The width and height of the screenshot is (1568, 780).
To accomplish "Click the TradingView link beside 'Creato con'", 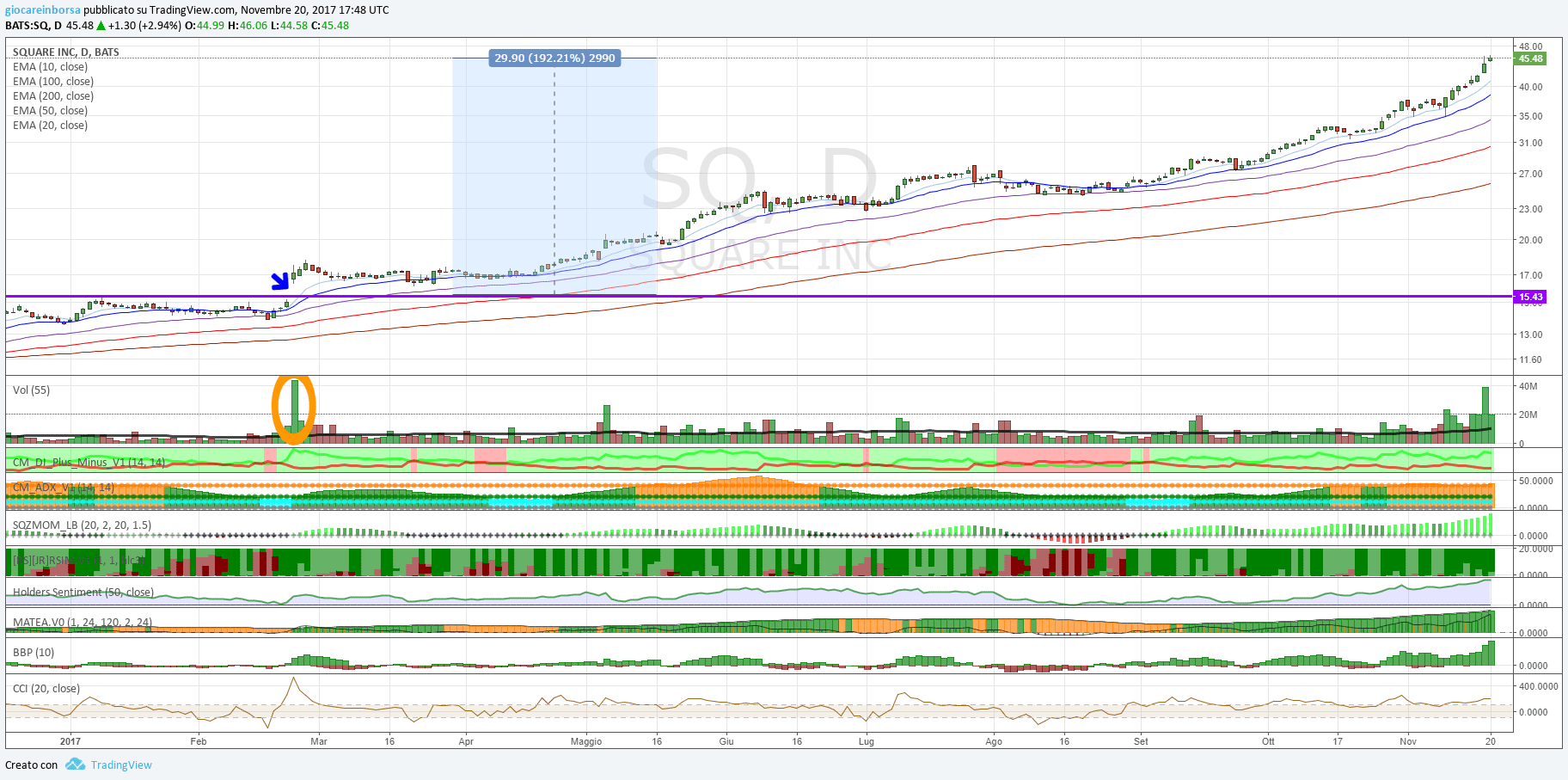I will pos(121,765).
